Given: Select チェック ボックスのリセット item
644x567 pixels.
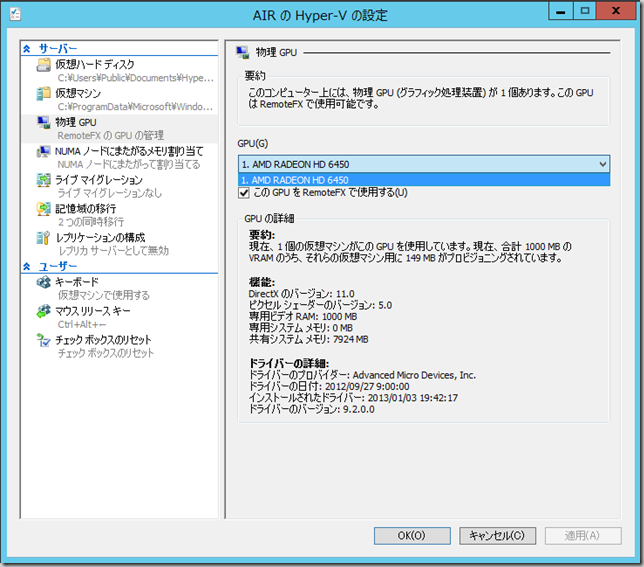Looking at the screenshot, I should pos(120,346).
